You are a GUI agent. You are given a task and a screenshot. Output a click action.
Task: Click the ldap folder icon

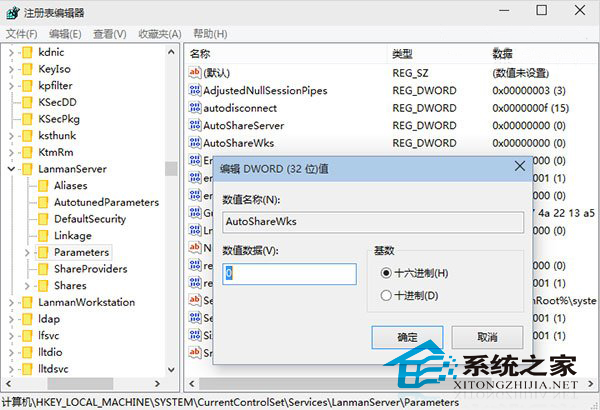coord(27,319)
